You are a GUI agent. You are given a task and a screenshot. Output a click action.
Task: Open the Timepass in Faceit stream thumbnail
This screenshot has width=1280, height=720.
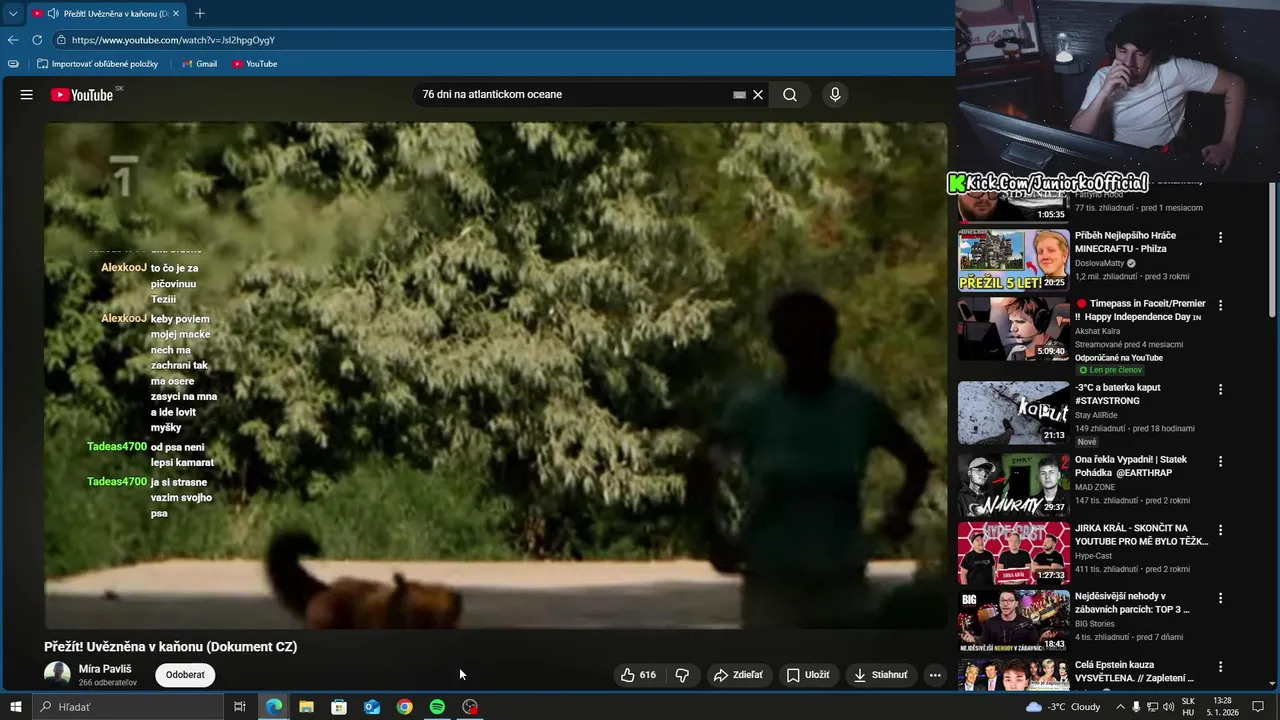pyautogui.click(x=1013, y=328)
